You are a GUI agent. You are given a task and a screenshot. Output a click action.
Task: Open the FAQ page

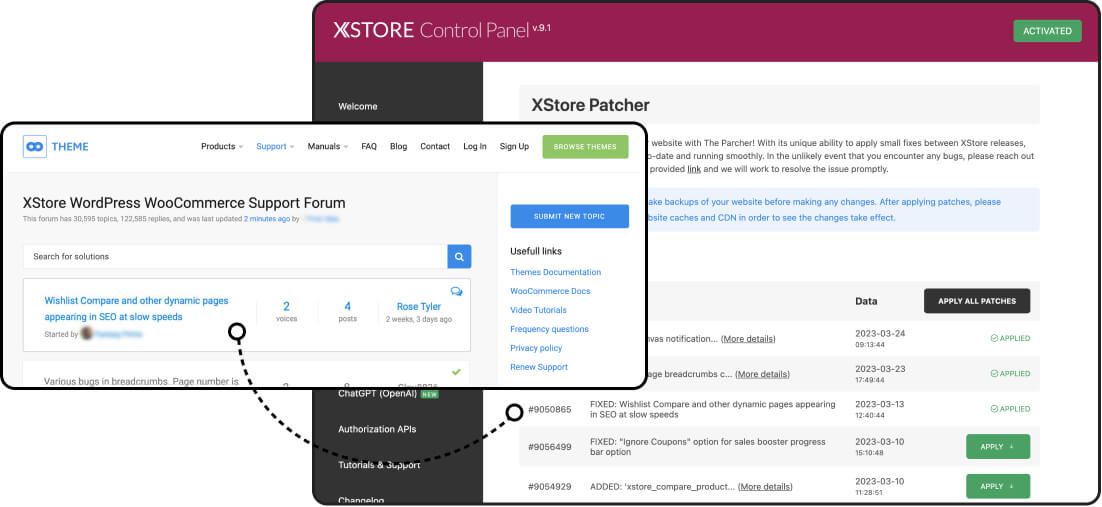369,146
